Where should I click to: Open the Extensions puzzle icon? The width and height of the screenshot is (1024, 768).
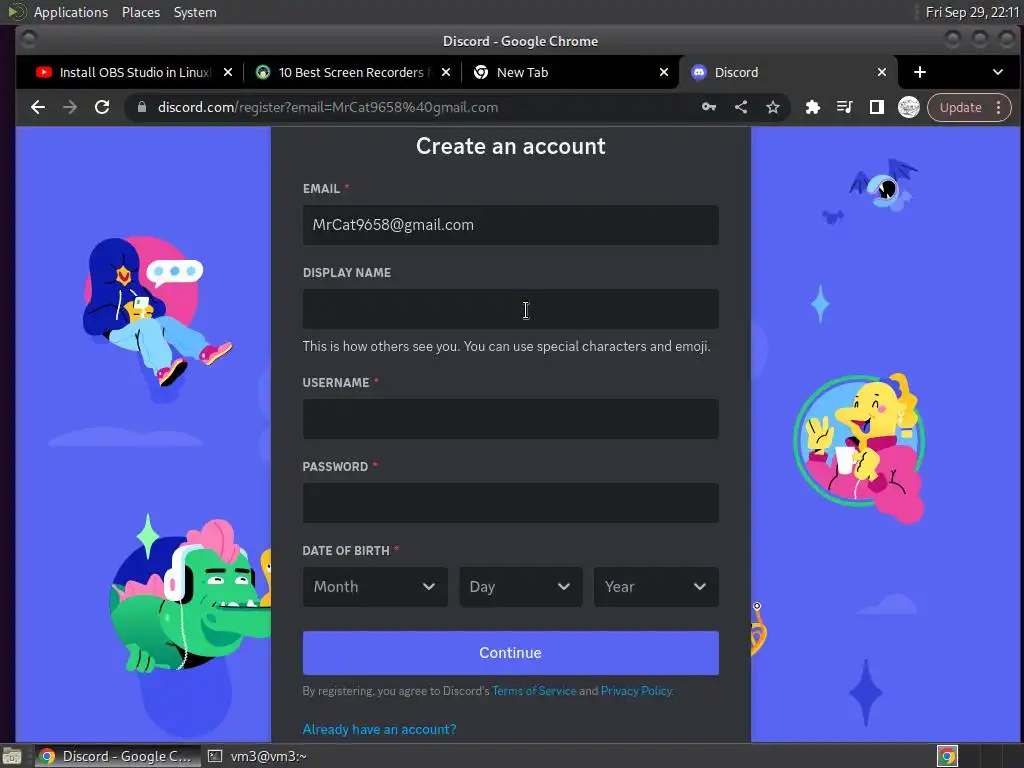coord(812,107)
